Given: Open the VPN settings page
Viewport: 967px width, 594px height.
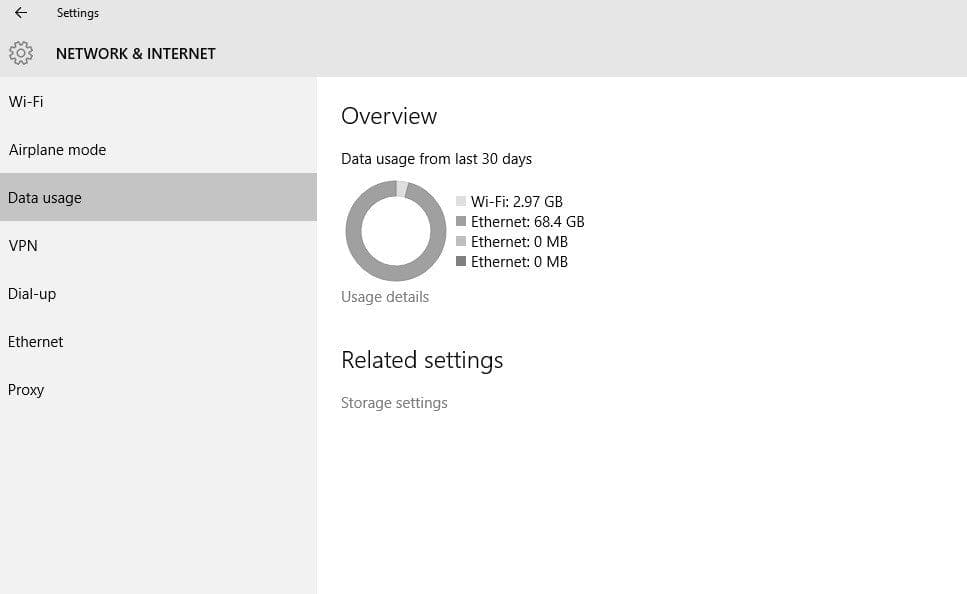Looking at the screenshot, I should click(x=23, y=245).
